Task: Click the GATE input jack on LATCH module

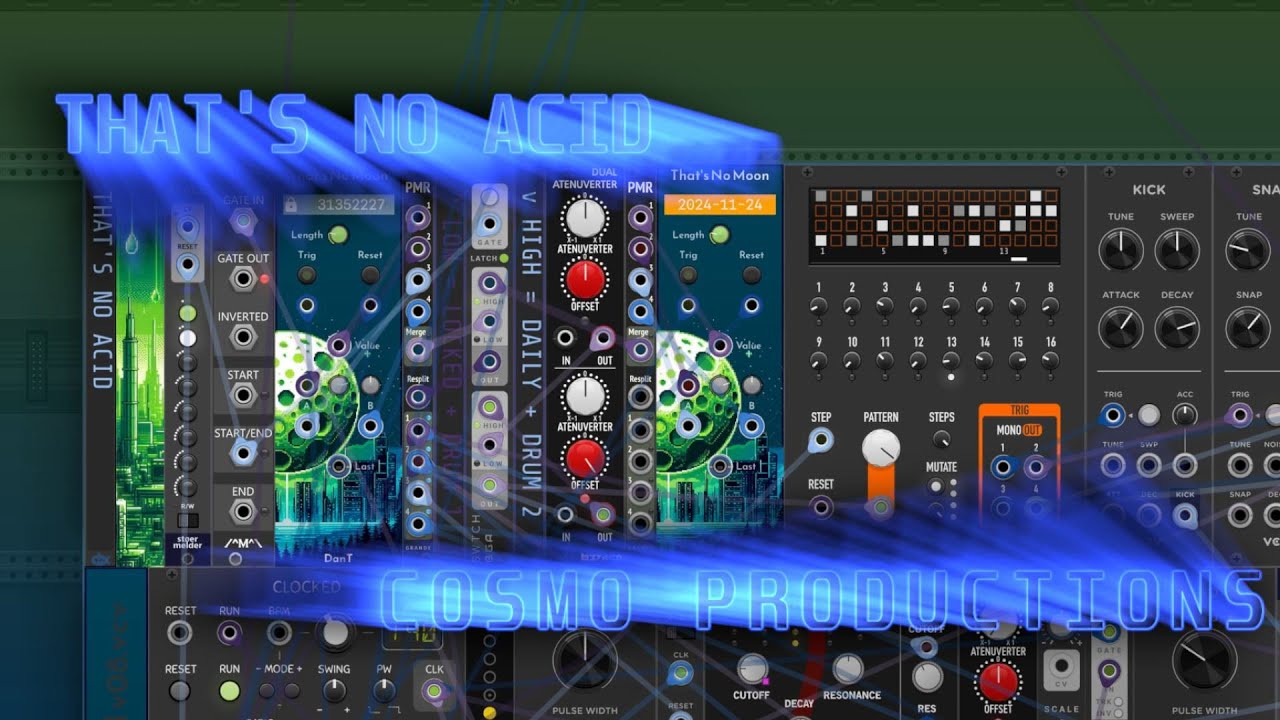Action: pyautogui.click(x=489, y=224)
